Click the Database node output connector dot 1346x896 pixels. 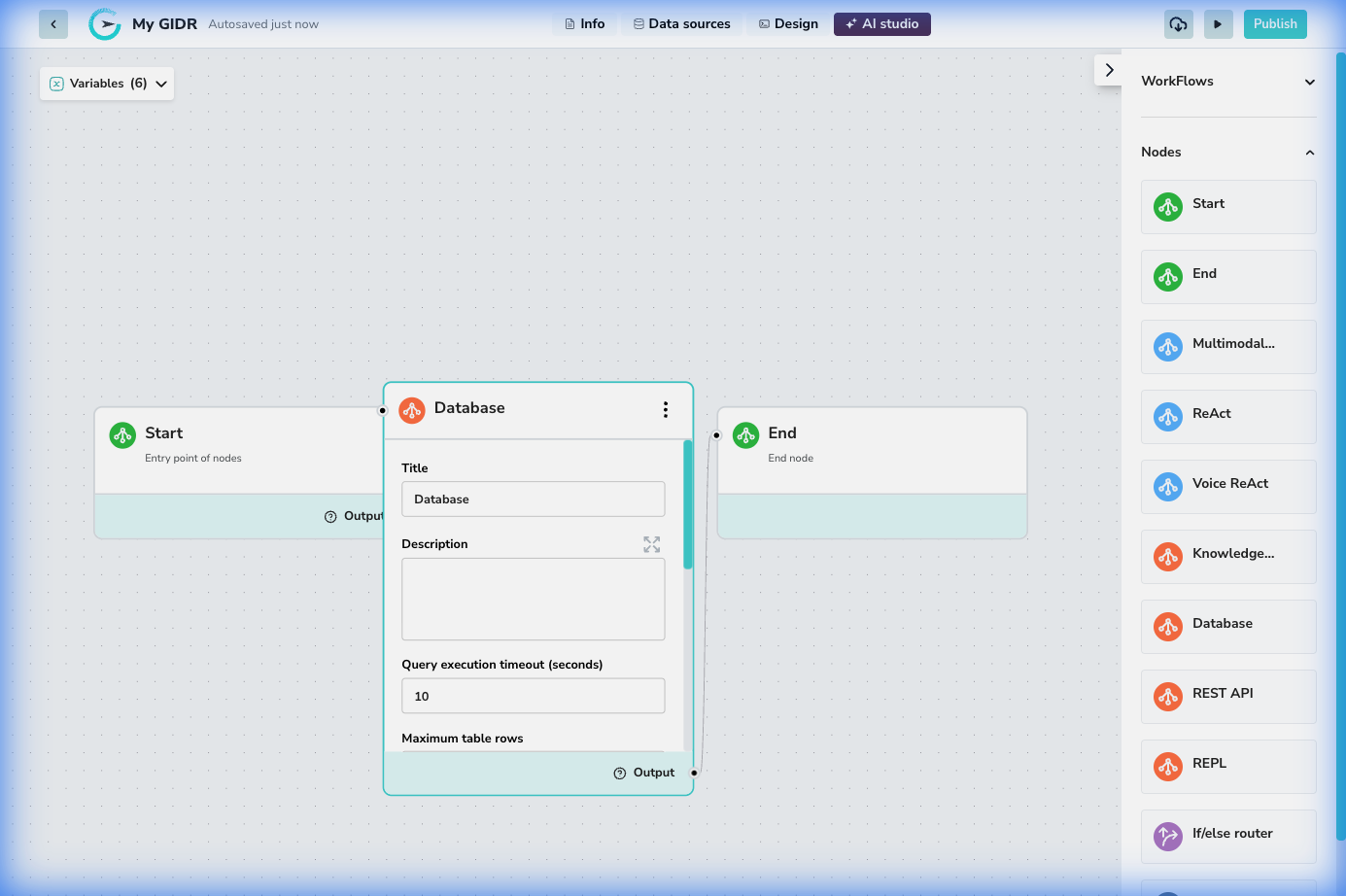click(x=694, y=773)
